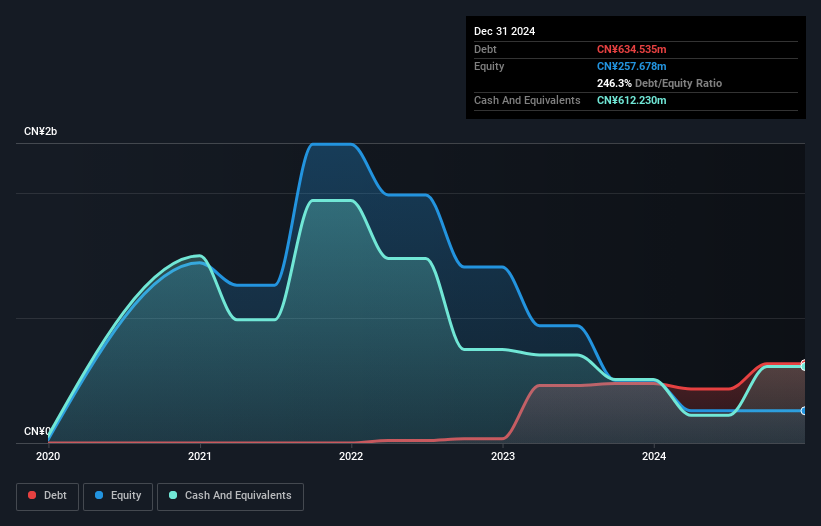Viewport: 821px width, 526px height.
Task: Click the 2022 x-axis label
Action: click(351, 456)
